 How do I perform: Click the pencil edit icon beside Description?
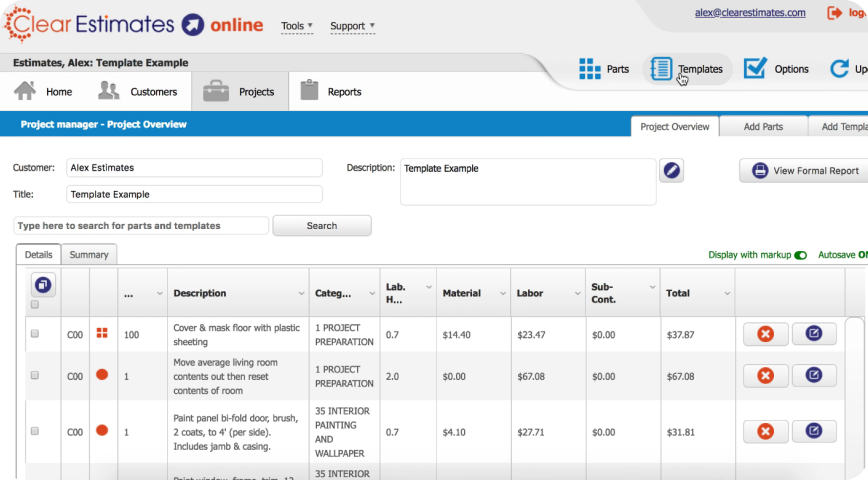(x=672, y=170)
